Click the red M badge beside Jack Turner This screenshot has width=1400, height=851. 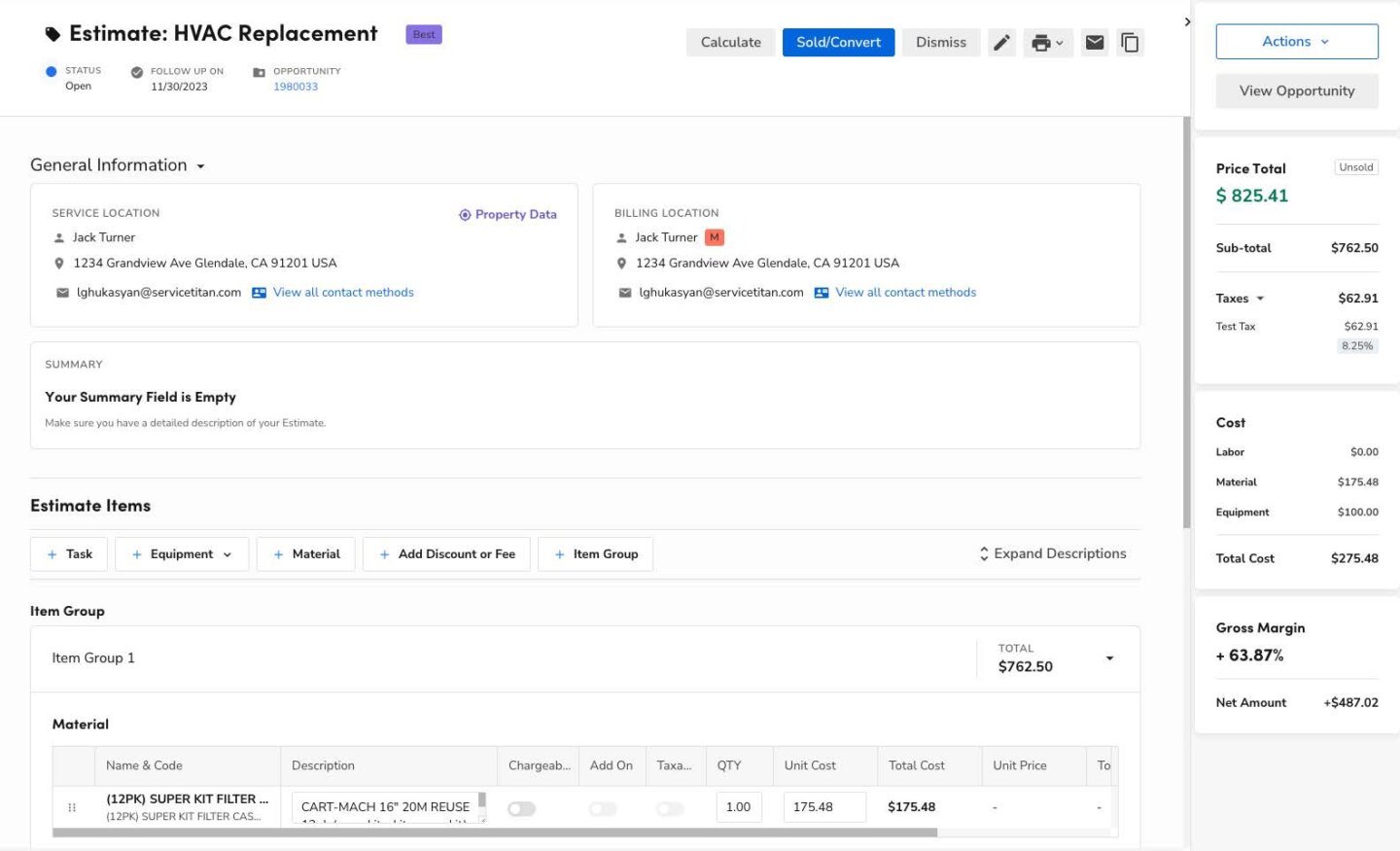click(715, 237)
